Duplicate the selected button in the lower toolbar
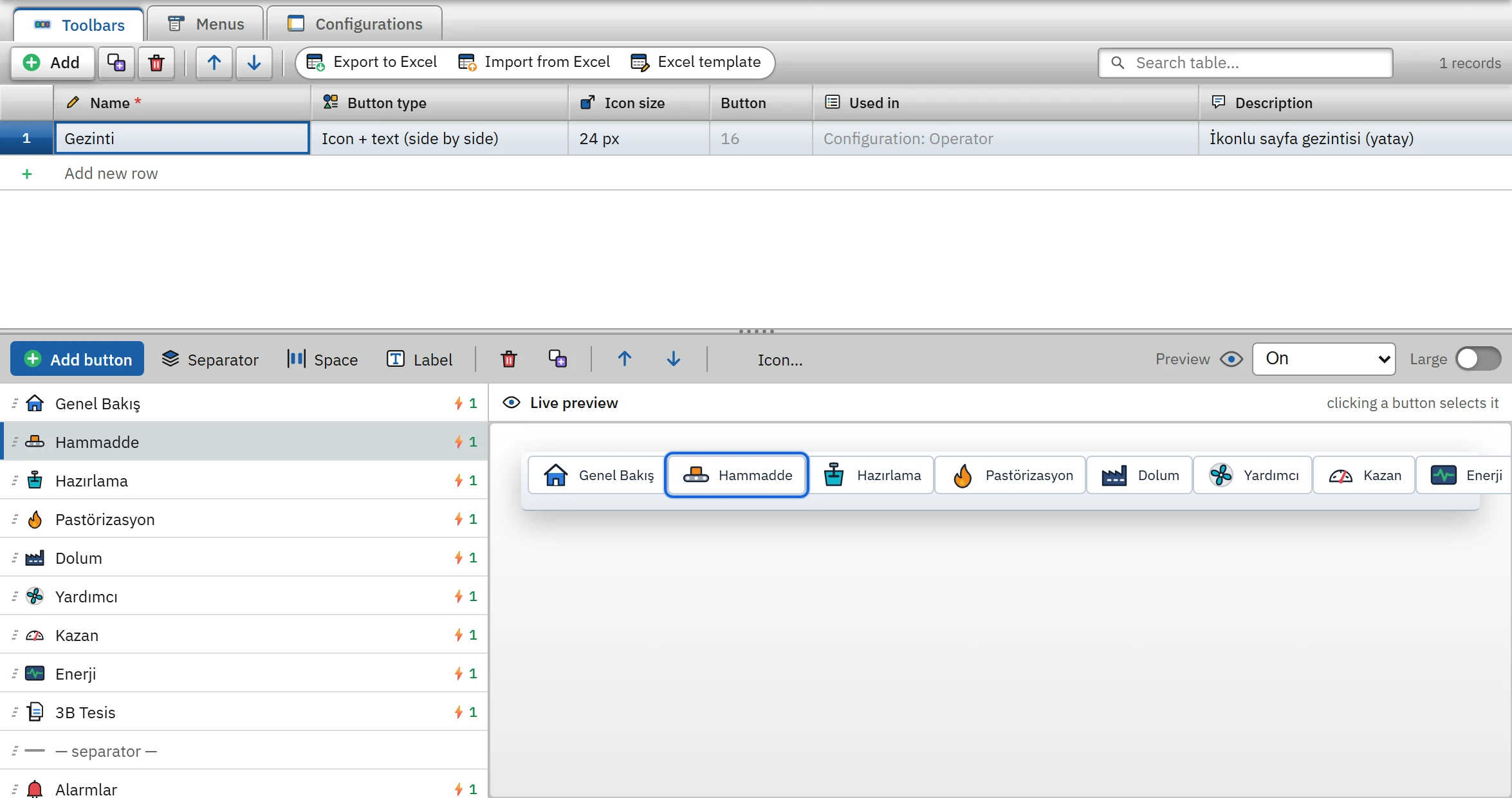This screenshot has height=798, width=1512. pos(557,359)
